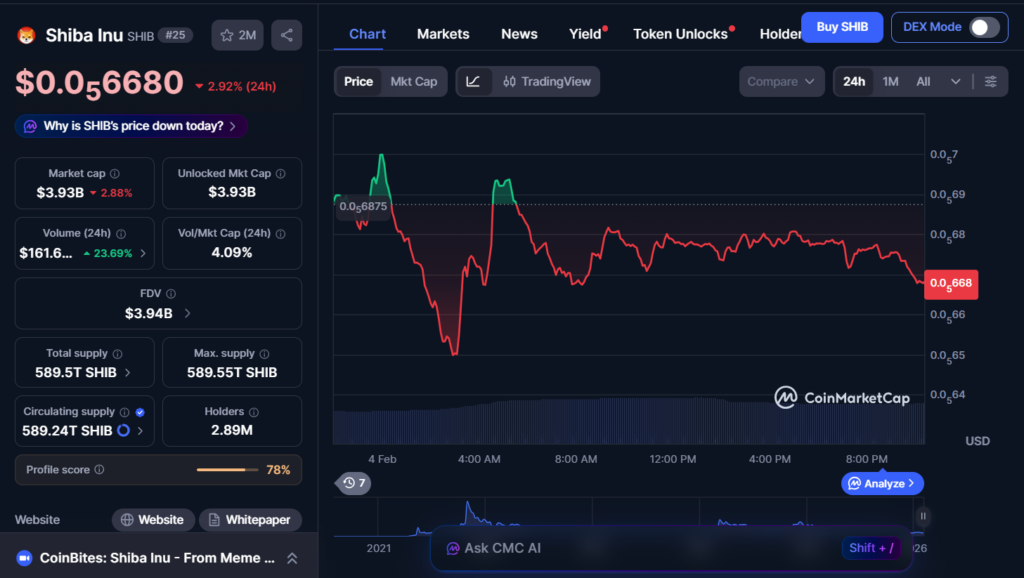The image size is (1024, 578).
Task: Click the share icon next to Shiba Inu
Action: pos(287,35)
